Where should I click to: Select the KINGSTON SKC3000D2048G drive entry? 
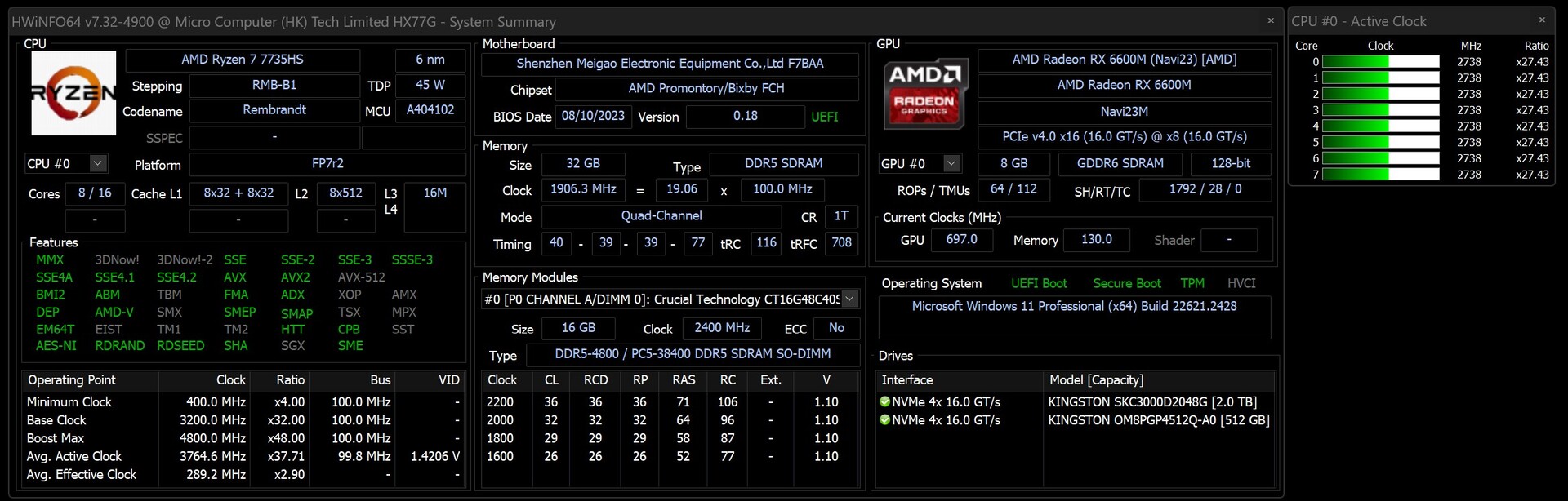pos(1152,401)
